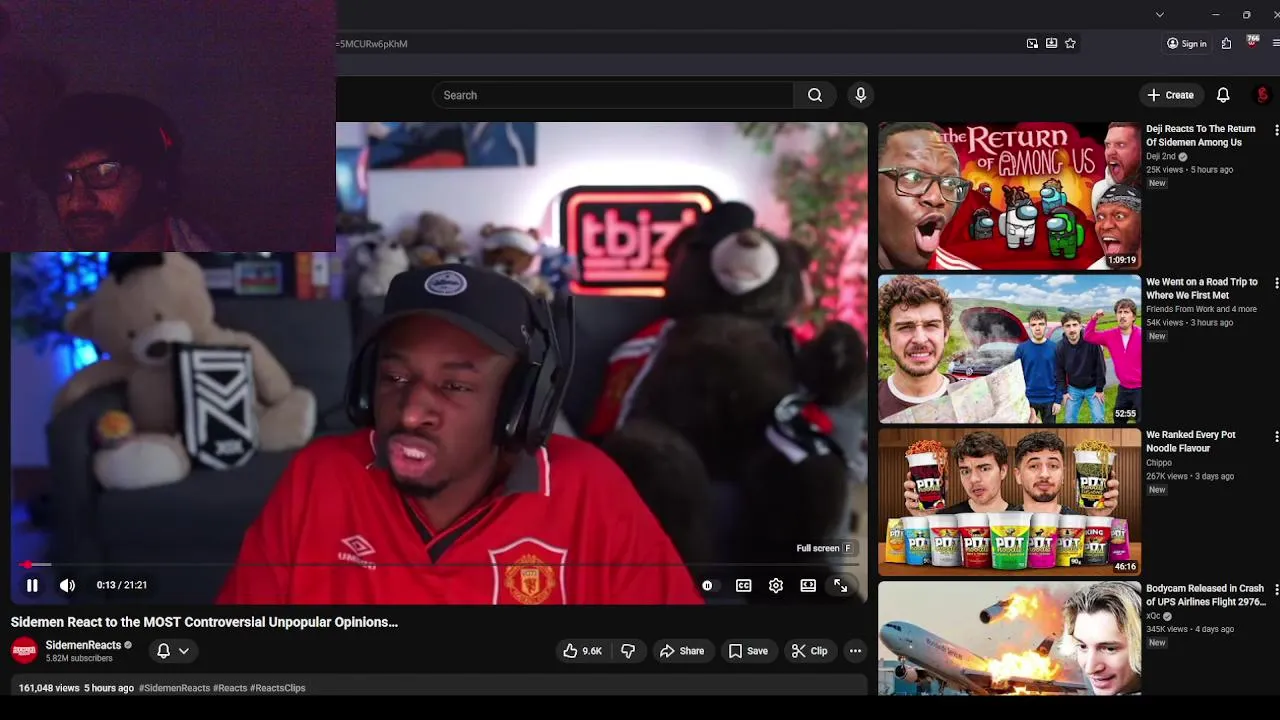Click the search magnifier button
The height and width of the screenshot is (720, 1280).
[815, 95]
